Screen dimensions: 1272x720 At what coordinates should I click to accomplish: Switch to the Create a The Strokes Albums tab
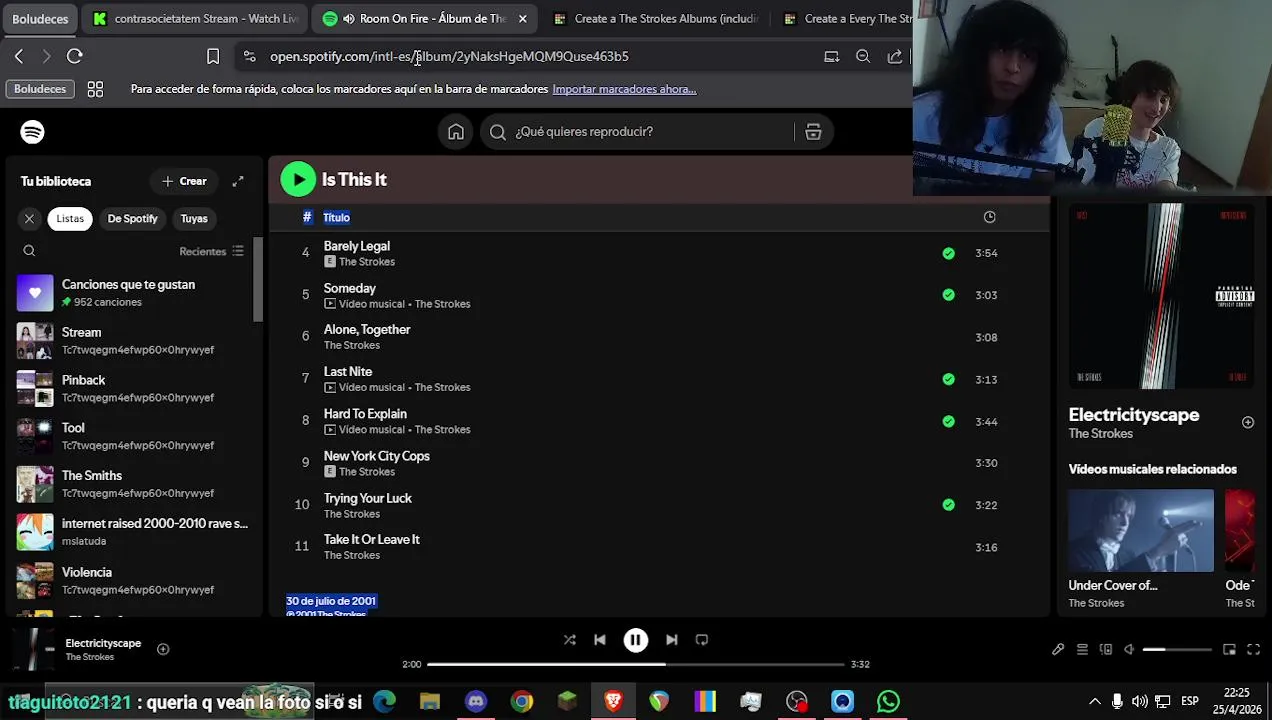pos(656,18)
